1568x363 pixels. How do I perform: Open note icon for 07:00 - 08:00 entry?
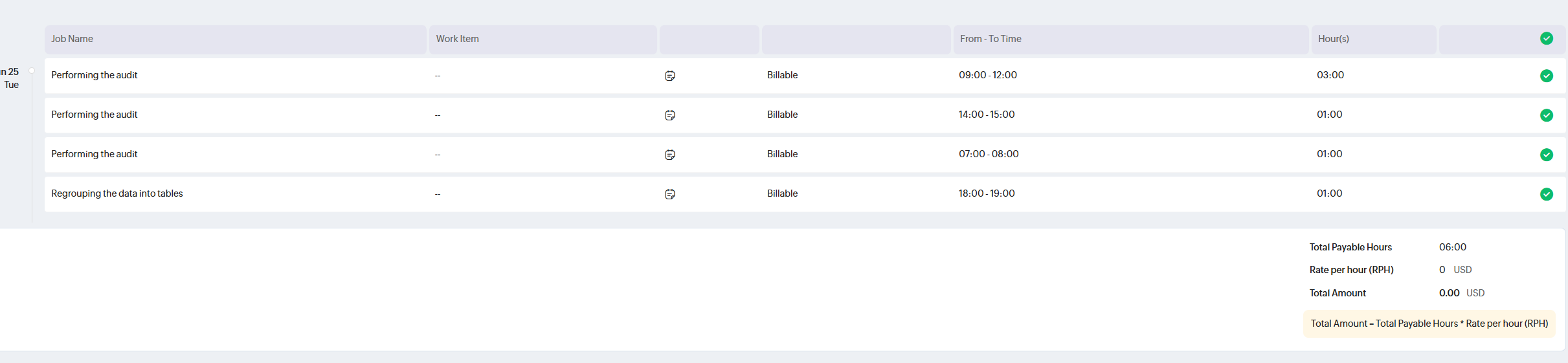(670, 155)
